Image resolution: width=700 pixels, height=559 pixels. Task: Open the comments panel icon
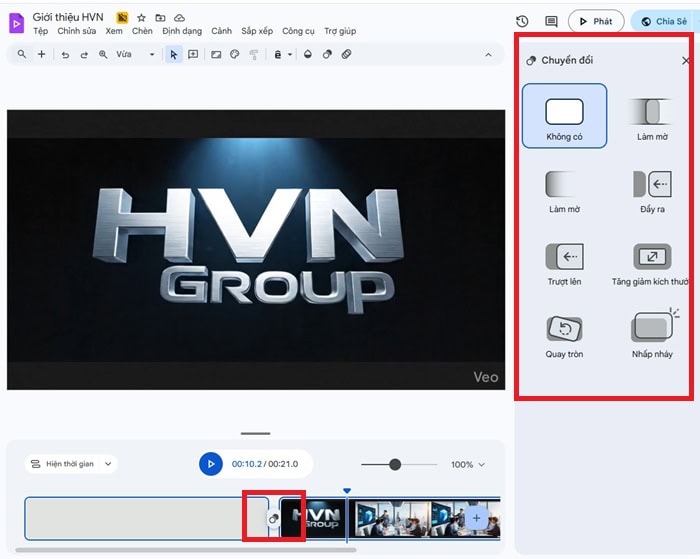(x=551, y=21)
